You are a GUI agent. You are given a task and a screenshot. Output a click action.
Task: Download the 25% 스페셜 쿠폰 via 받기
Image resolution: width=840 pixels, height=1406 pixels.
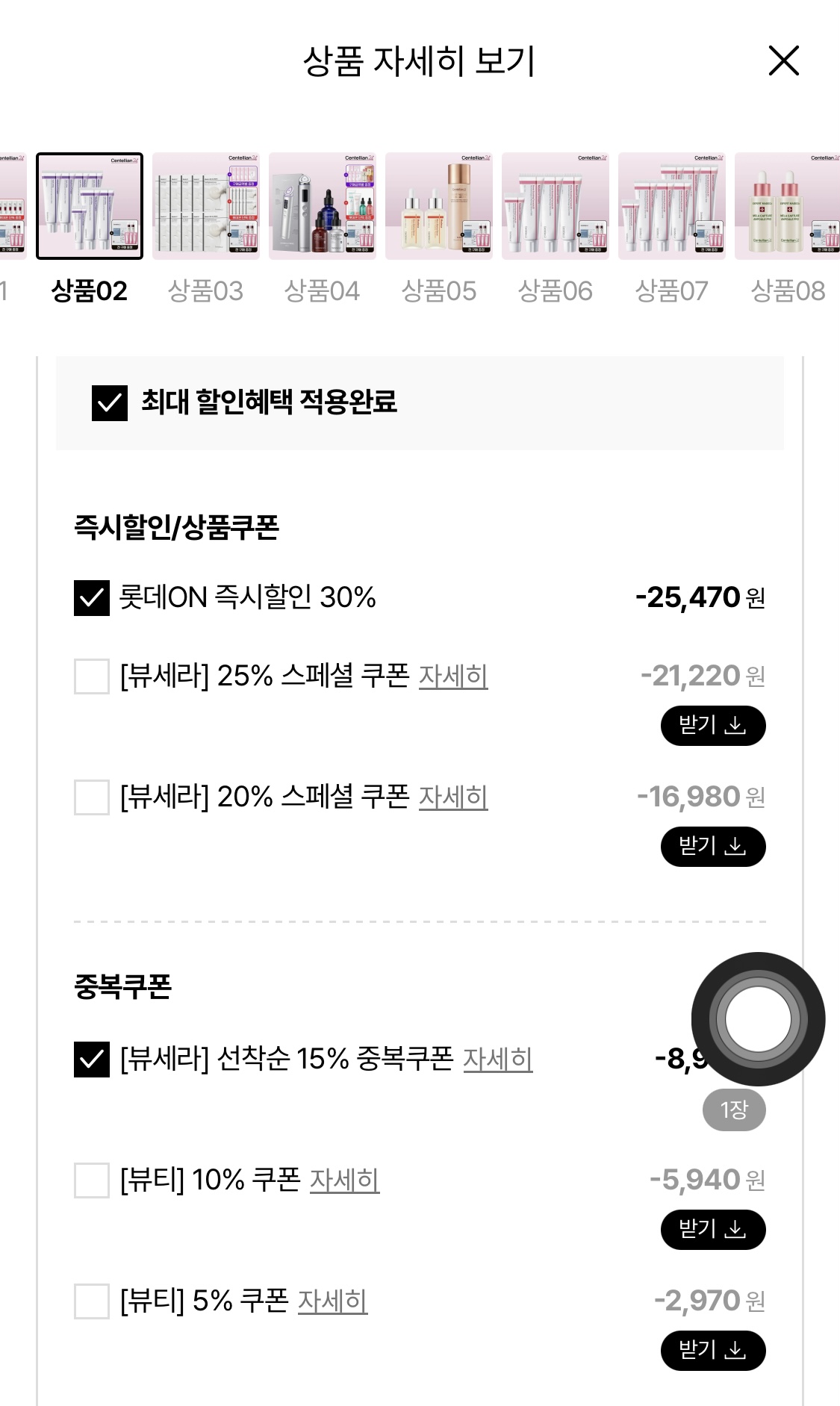[713, 726]
